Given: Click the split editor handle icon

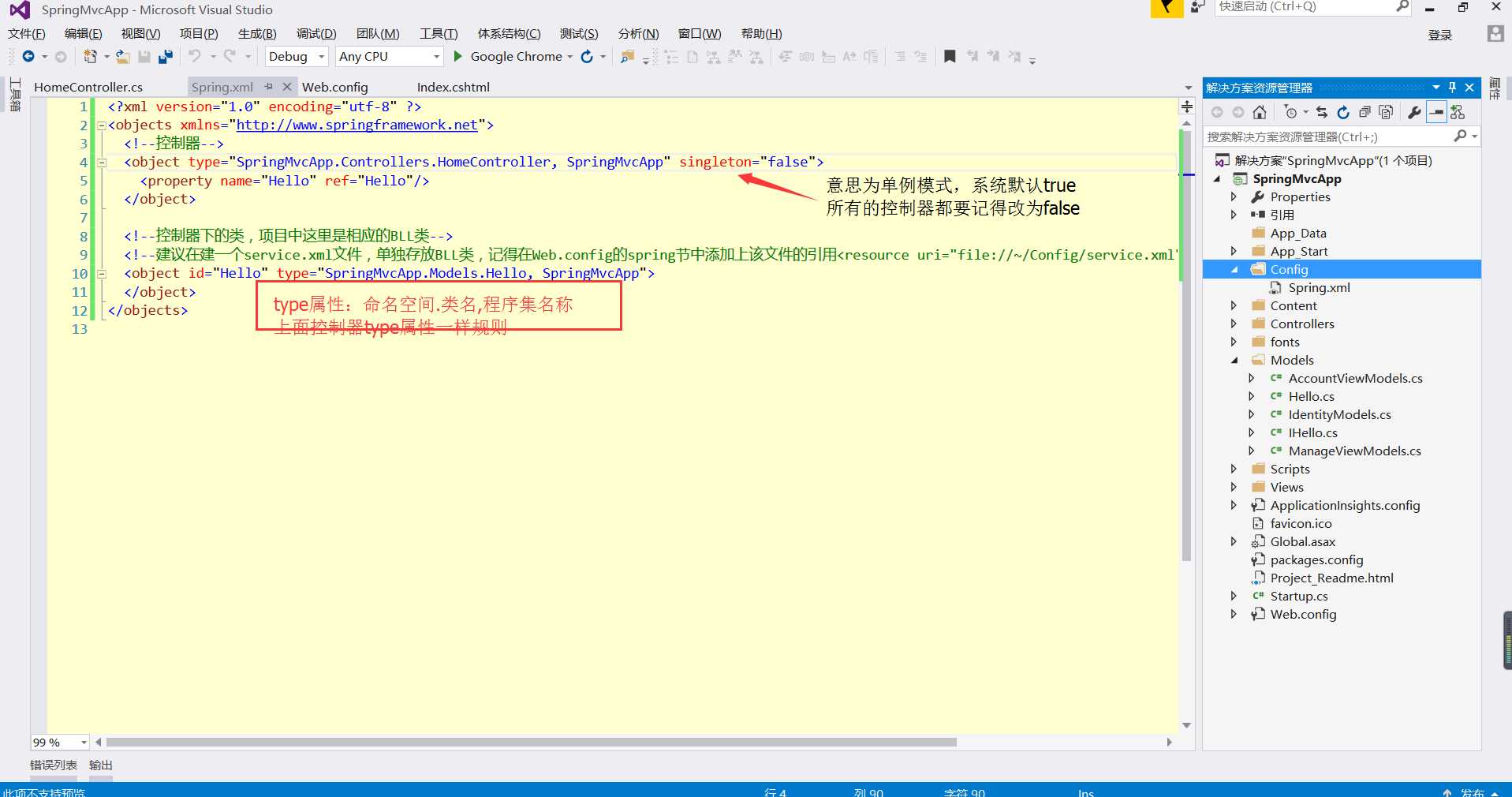Looking at the screenshot, I should point(1186,107).
